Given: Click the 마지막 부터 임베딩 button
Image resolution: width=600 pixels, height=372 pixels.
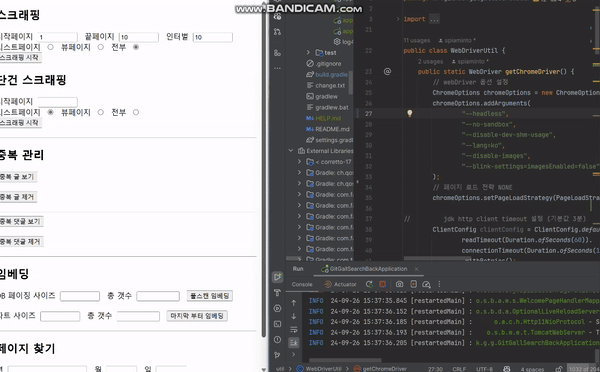Looking at the screenshot, I should [197, 316].
